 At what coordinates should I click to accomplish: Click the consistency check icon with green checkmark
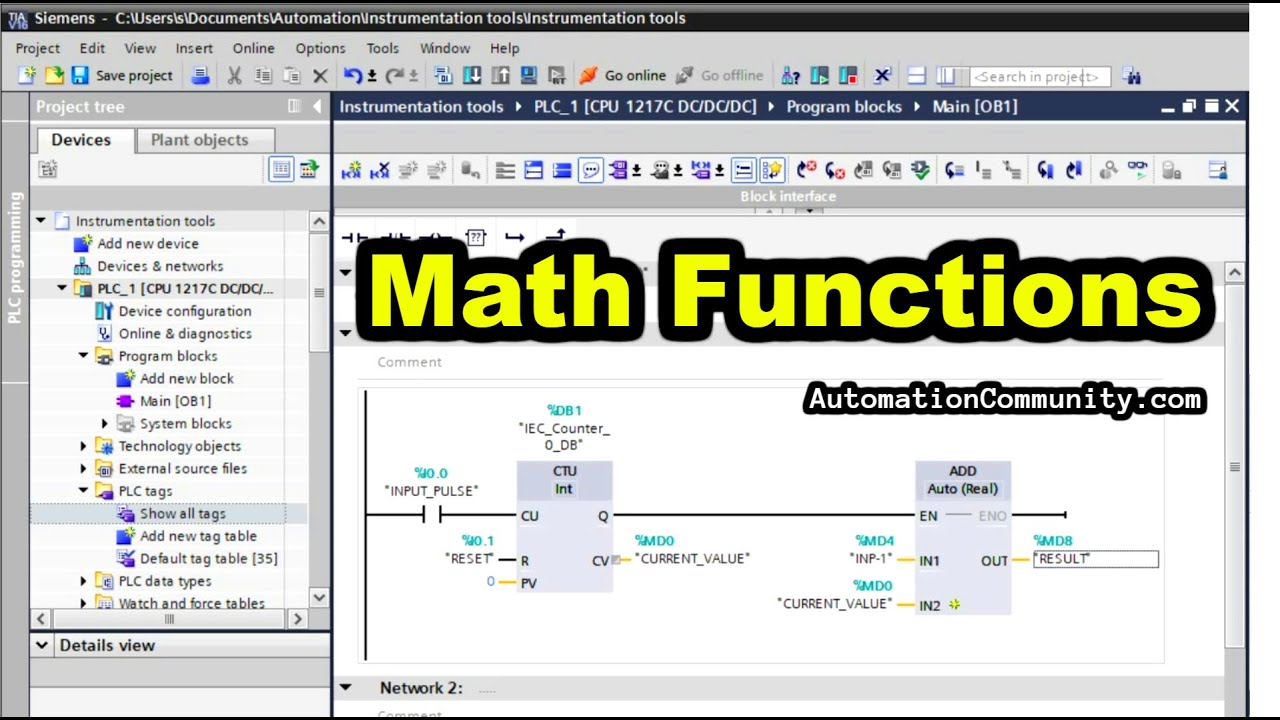click(x=920, y=170)
